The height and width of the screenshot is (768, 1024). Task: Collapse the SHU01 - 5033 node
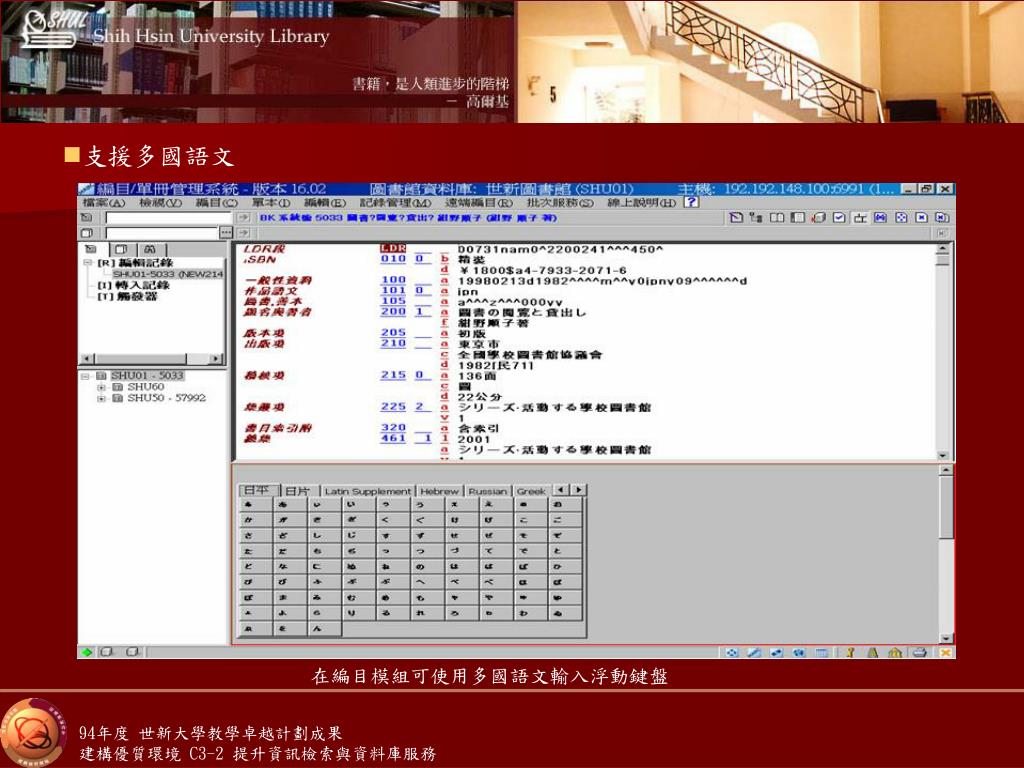(x=85, y=376)
